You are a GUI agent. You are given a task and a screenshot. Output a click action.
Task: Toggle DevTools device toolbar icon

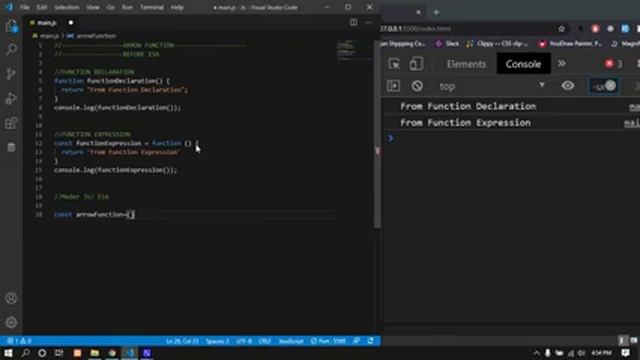click(x=416, y=64)
